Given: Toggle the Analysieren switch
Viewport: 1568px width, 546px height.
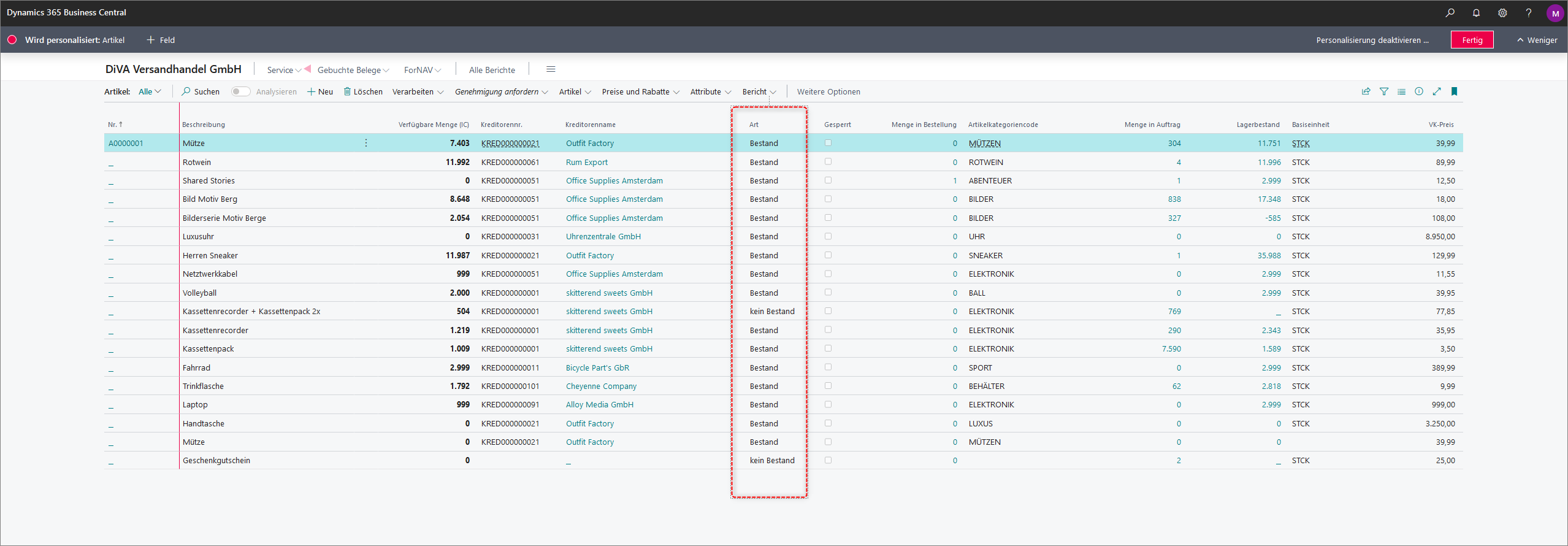Looking at the screenshot, I should coord(240,91).
